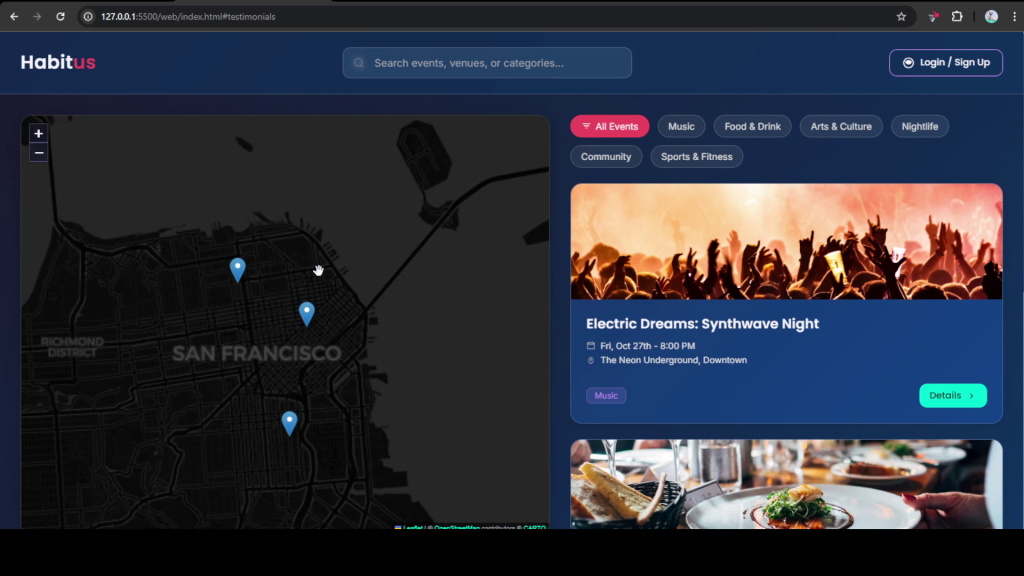Click the Habitus logo
The image size is (1024, 576).
pyautogui.click(x=58, y=62)
